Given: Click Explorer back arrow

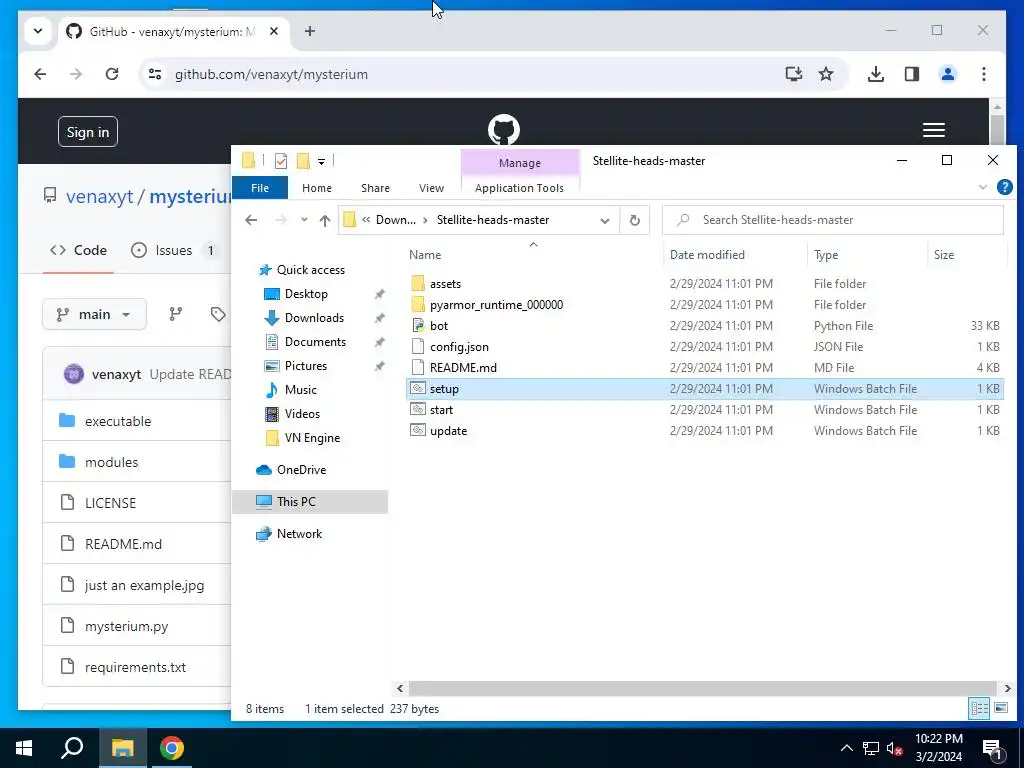Looking at the screenshot, I should pos(251,220).
